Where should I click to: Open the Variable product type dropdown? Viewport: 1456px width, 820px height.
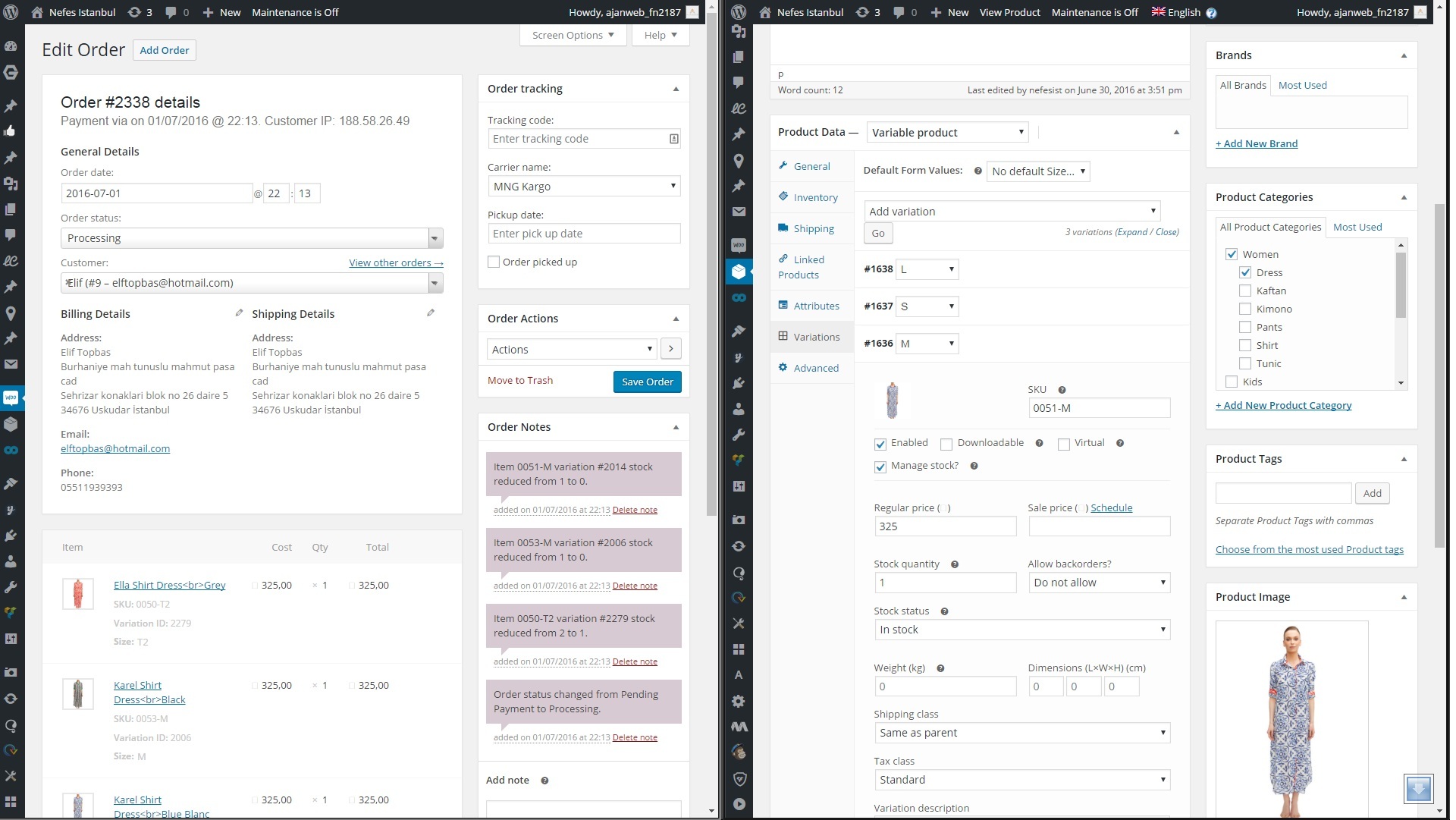coord(947,132)
